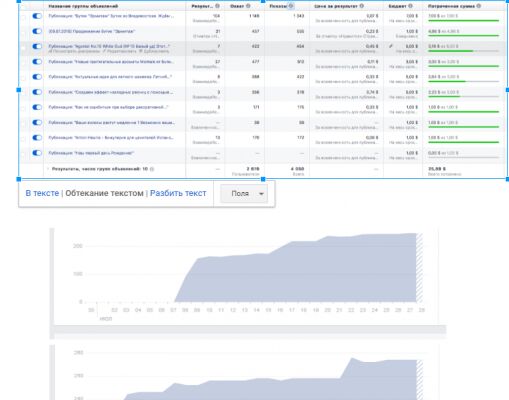
Task: Click the 'Потраченная сумма' column header
Action: click(451, 6)
